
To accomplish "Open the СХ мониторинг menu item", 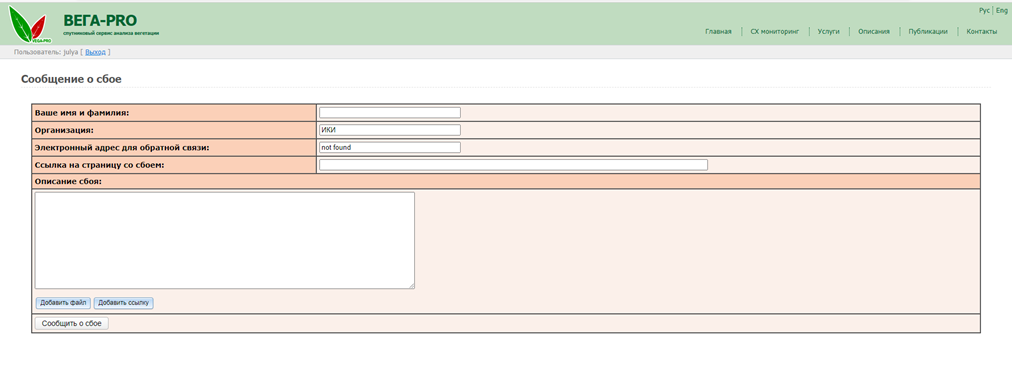I will click(774, 31).
